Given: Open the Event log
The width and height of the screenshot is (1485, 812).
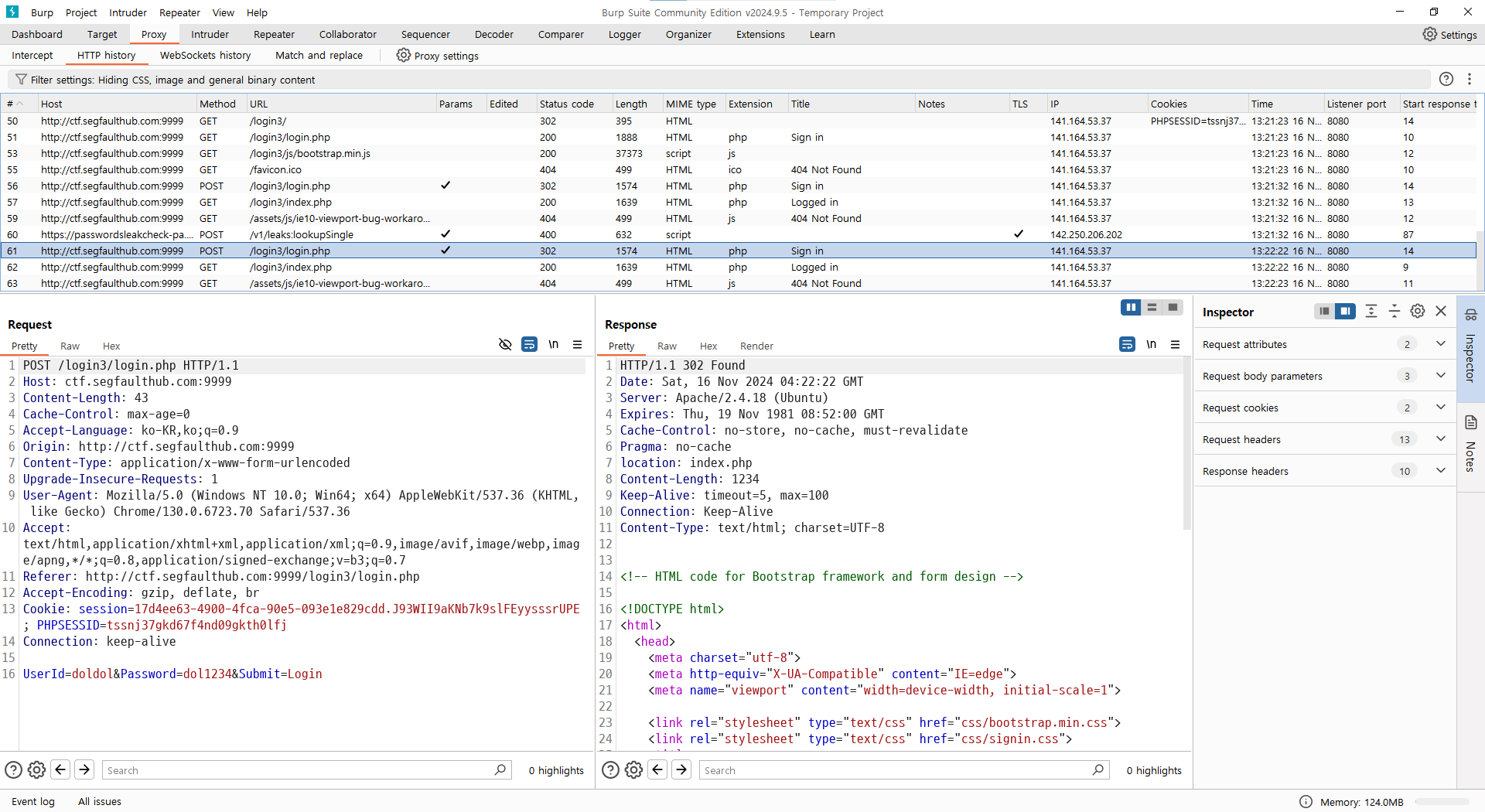Looking at the screenshot, I should (x=33, y=801).
